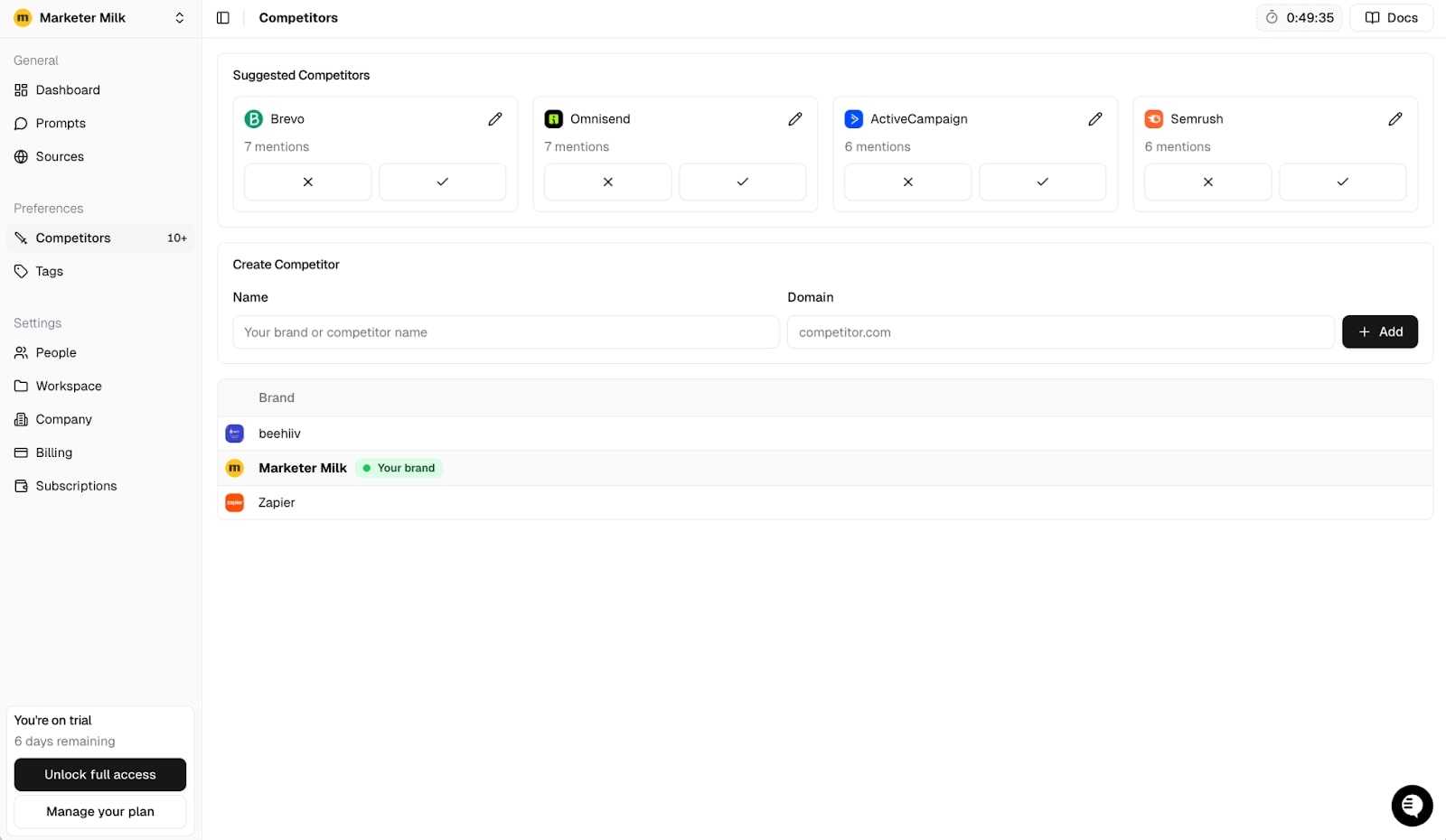The image size is (1446, 840).
Task: Go to Prompts in sidebar
Action: point(100,124)
